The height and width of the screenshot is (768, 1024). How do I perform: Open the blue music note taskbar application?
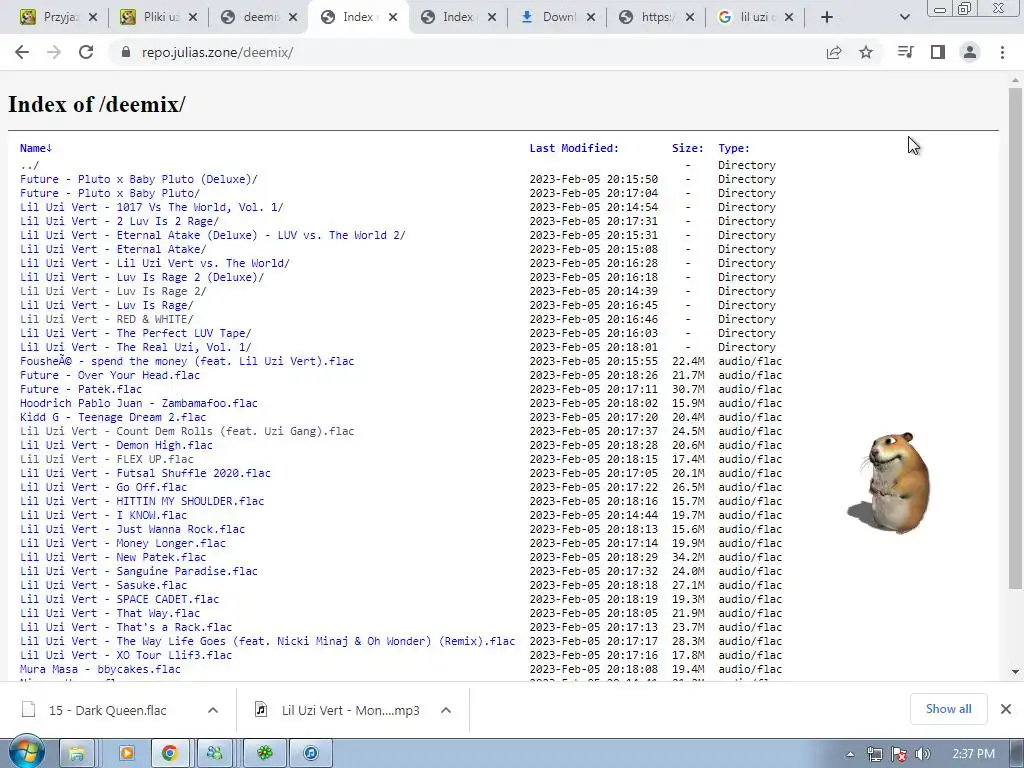[312, 754]
